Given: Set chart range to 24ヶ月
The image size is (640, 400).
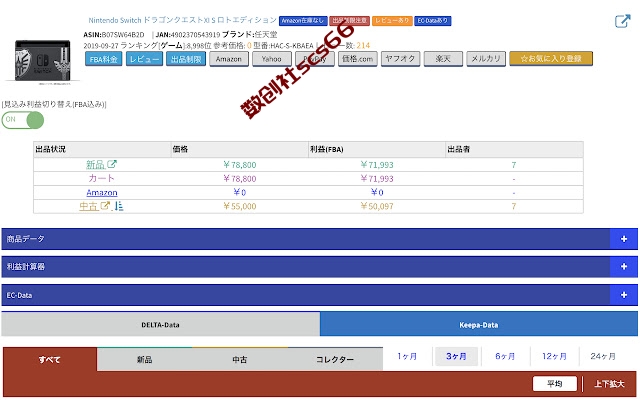Looking at the screenshot, I should [603, 356].
